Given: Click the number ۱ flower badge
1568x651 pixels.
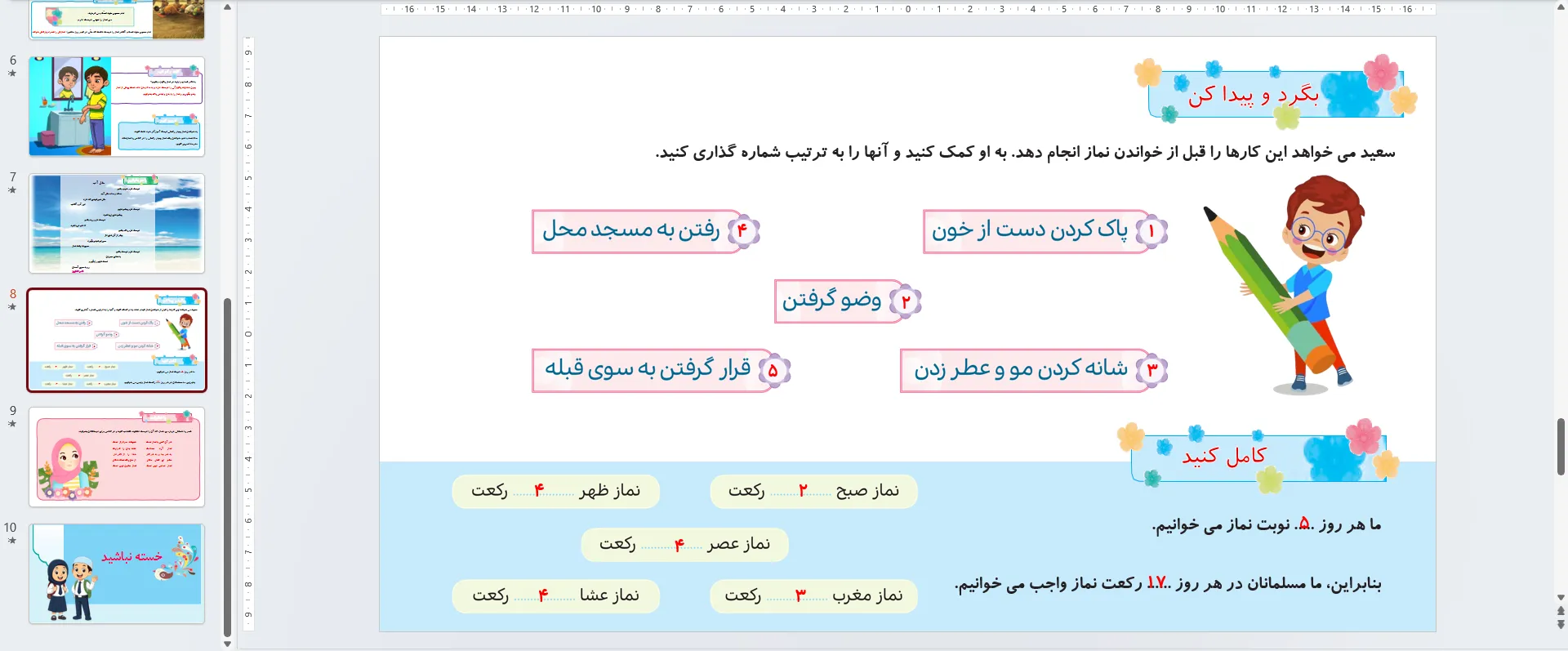Looking at the screenshot, I should point(1151,232).
